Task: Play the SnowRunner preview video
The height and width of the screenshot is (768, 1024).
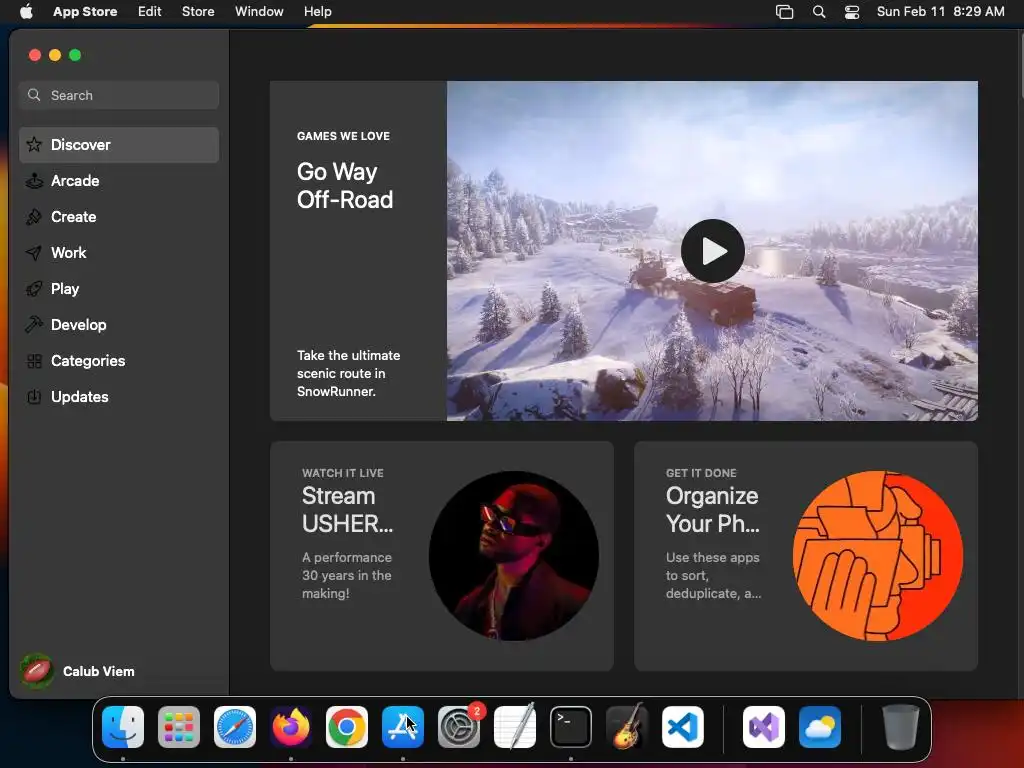Action: (712, 251)
